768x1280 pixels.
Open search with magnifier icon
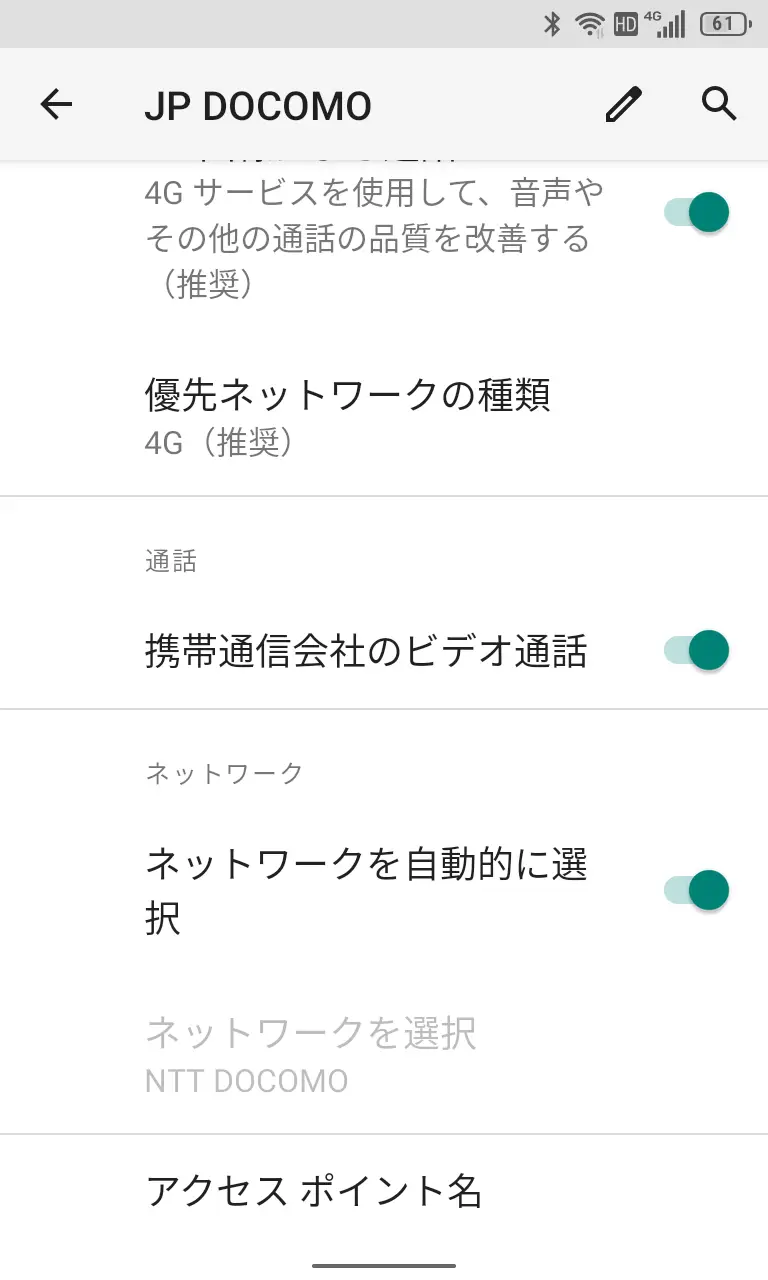719,104
